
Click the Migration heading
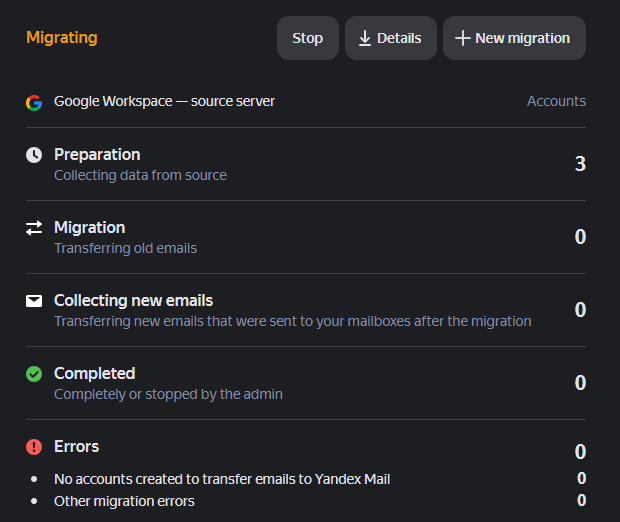(x=90, y=228)
